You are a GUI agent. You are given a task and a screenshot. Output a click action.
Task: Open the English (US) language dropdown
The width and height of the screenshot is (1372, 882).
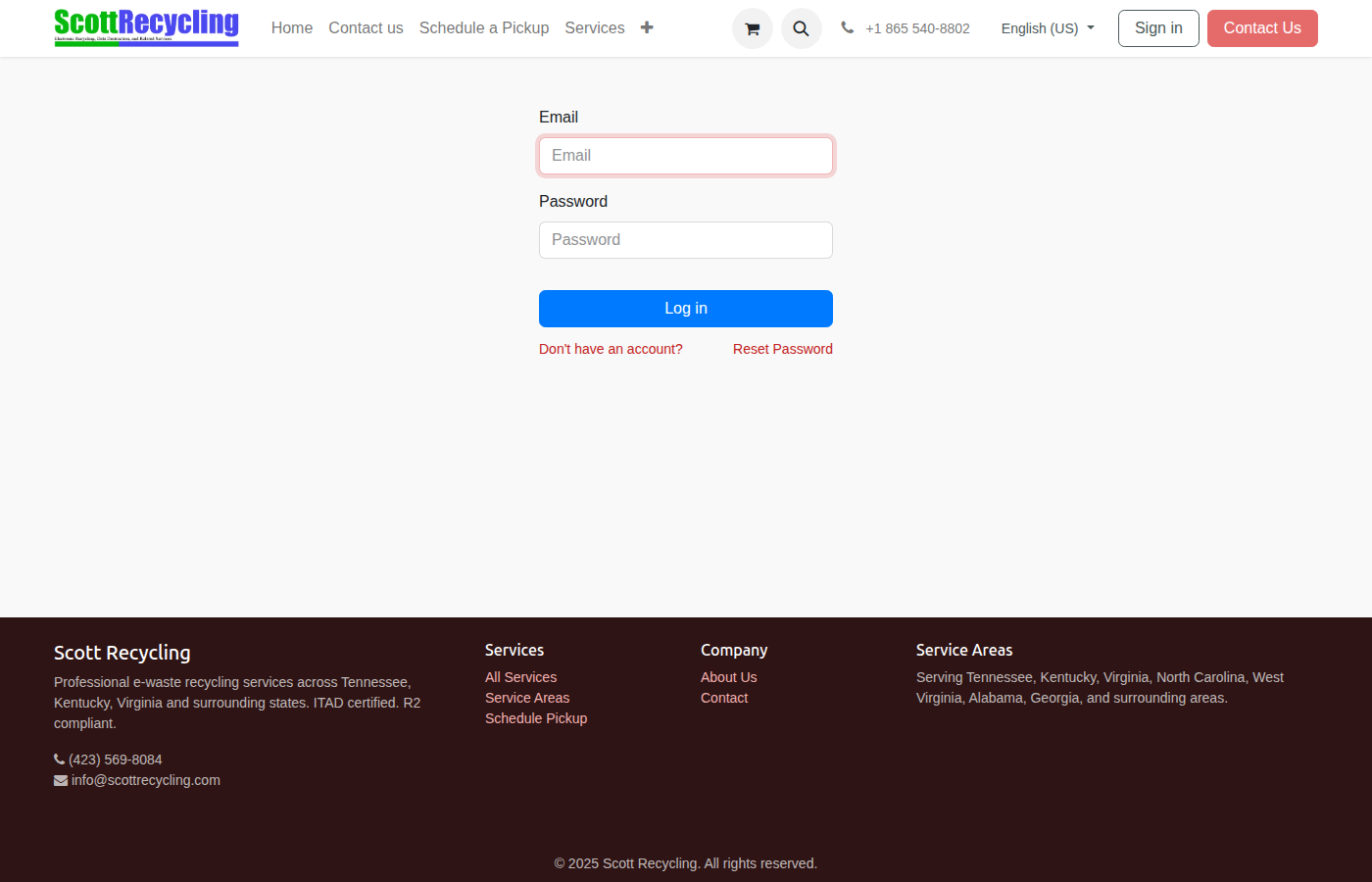(x=1048, y=28)
